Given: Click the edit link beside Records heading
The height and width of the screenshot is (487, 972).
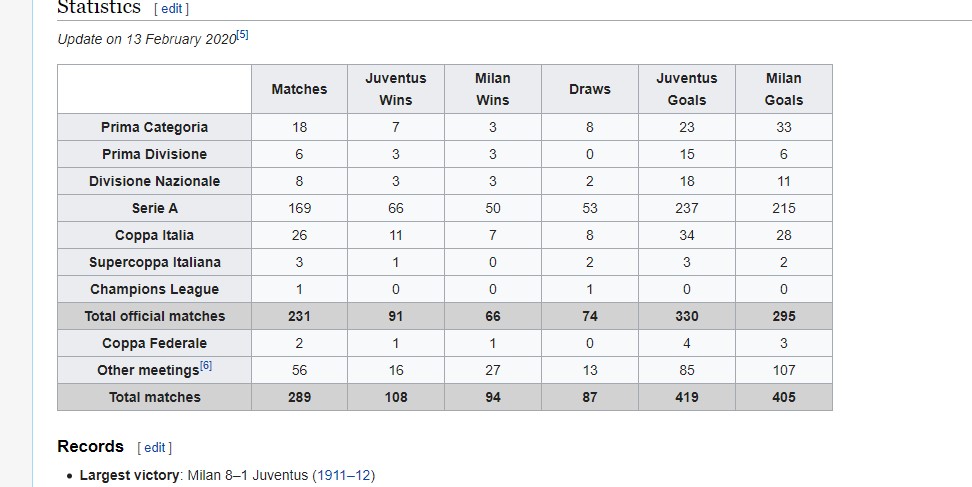Looking at the screenshot, I should [154, 447].
